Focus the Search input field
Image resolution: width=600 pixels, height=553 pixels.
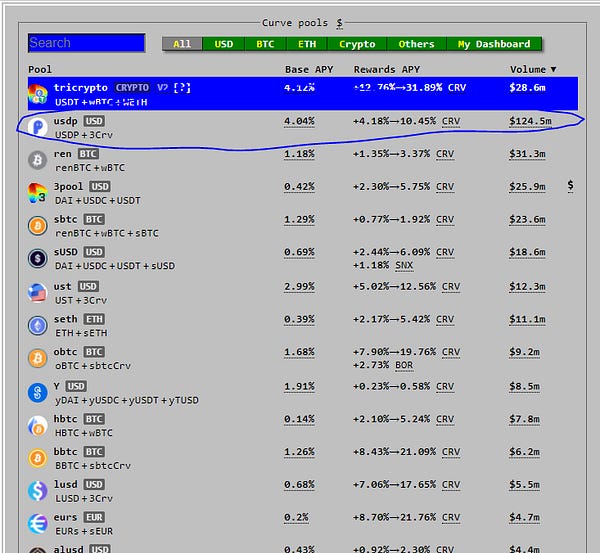[86, 43]
